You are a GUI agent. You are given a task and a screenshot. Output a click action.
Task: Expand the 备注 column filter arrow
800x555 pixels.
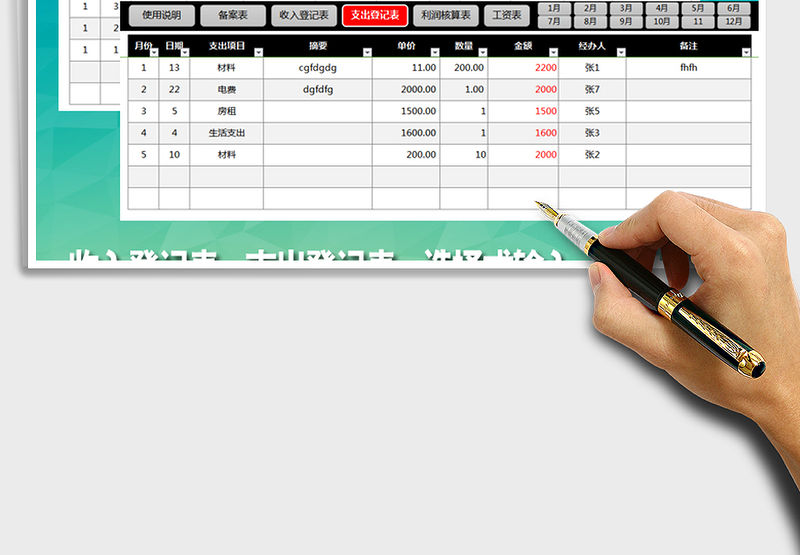[x=746, y=52]
